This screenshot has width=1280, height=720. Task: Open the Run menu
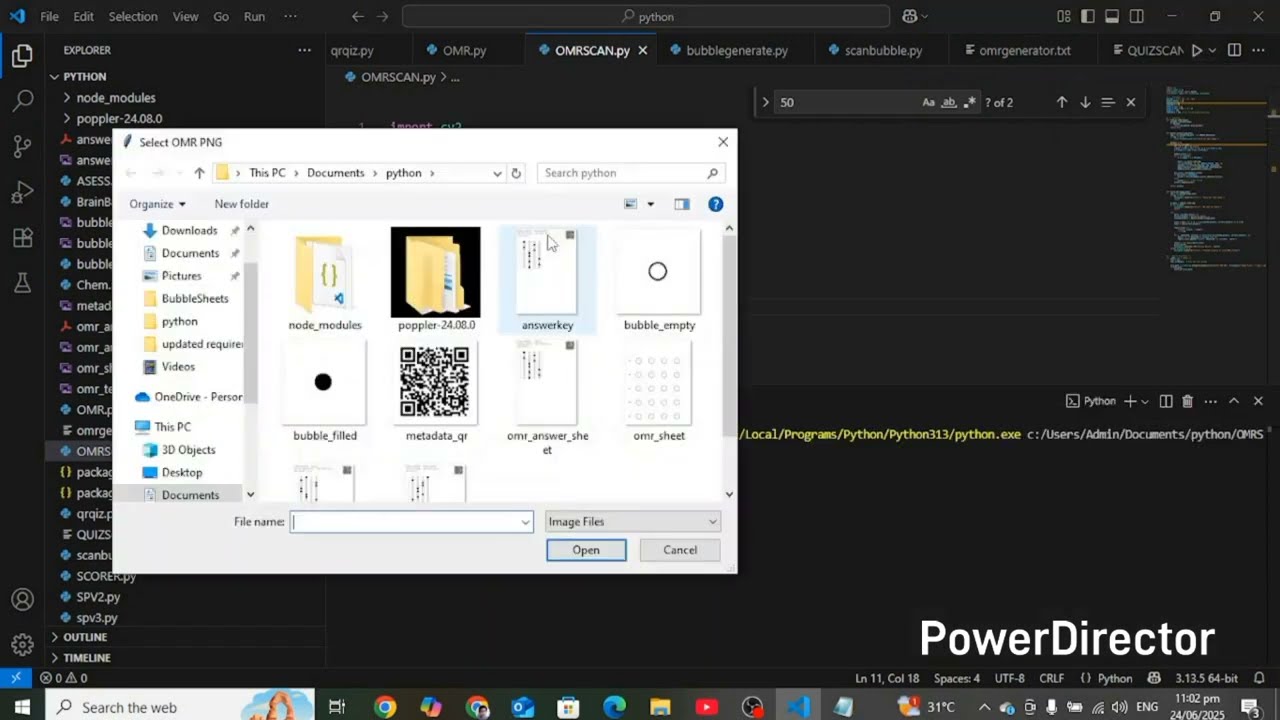(x=254, y=17)
